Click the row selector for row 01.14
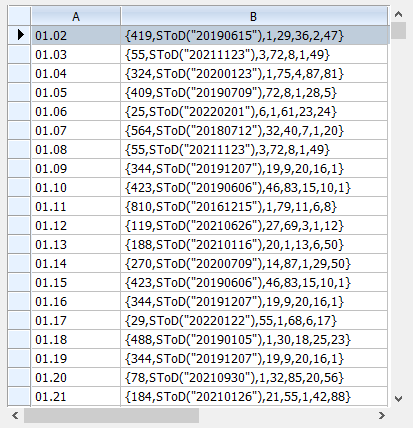Screen dimensions: 413x428 point(19,263)
